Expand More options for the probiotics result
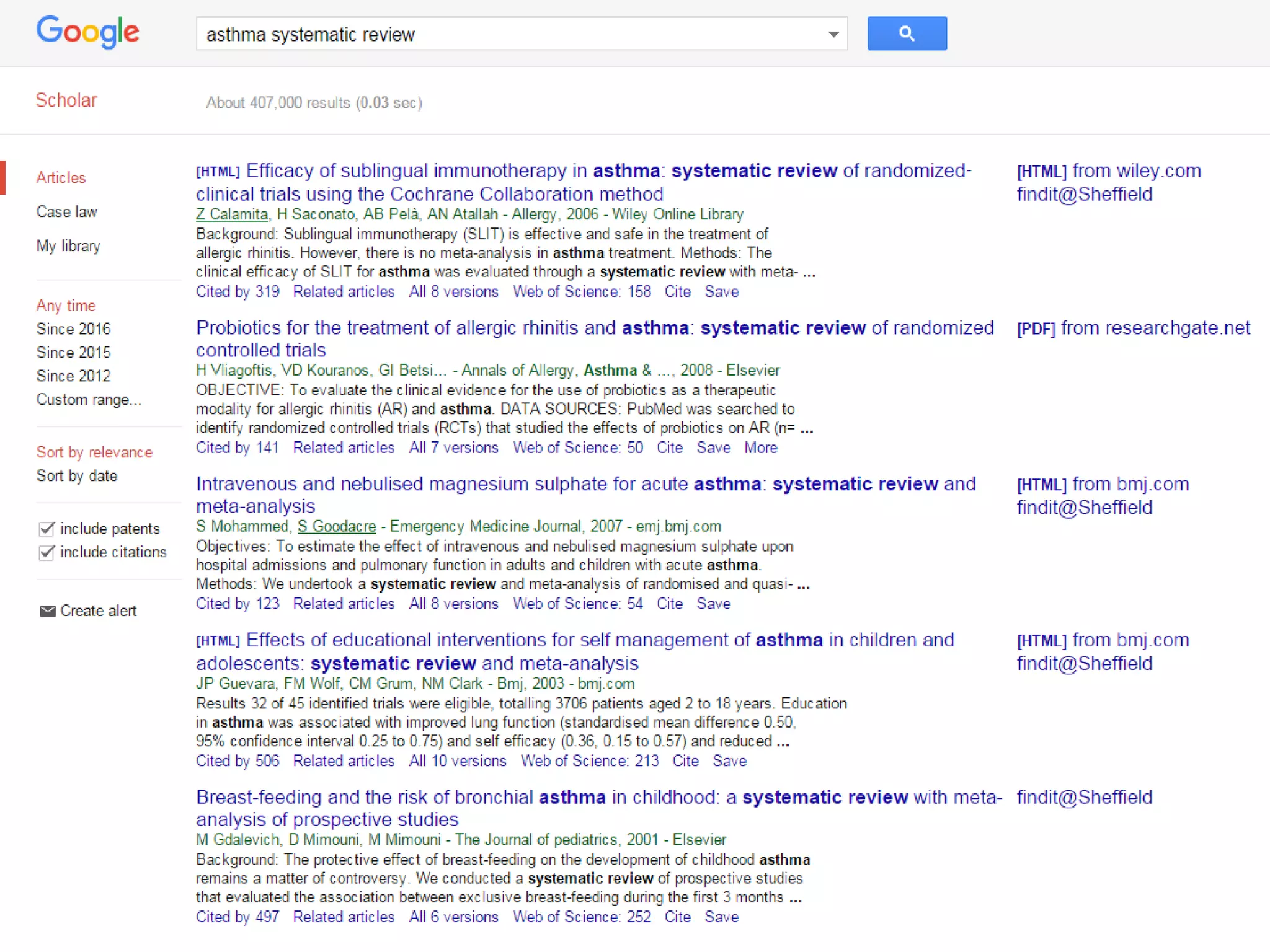The image size is (1270, 952). click(760, 447)
